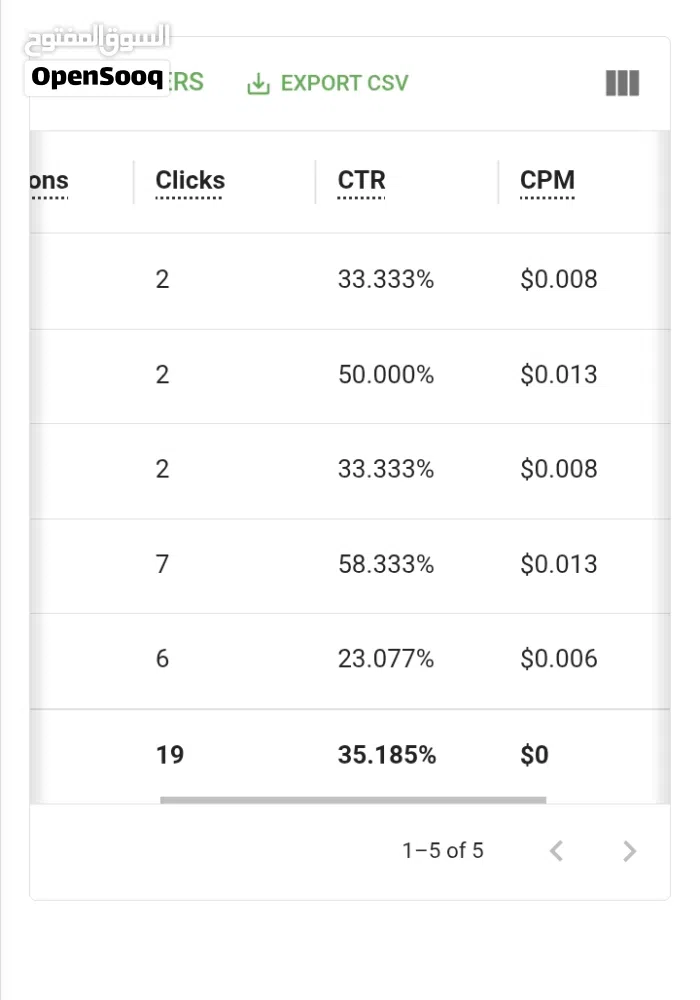This screenshot has height=1000, width=700.
Task: Click the partially visible 'ons' column header
Action: [x=49, y=180]
